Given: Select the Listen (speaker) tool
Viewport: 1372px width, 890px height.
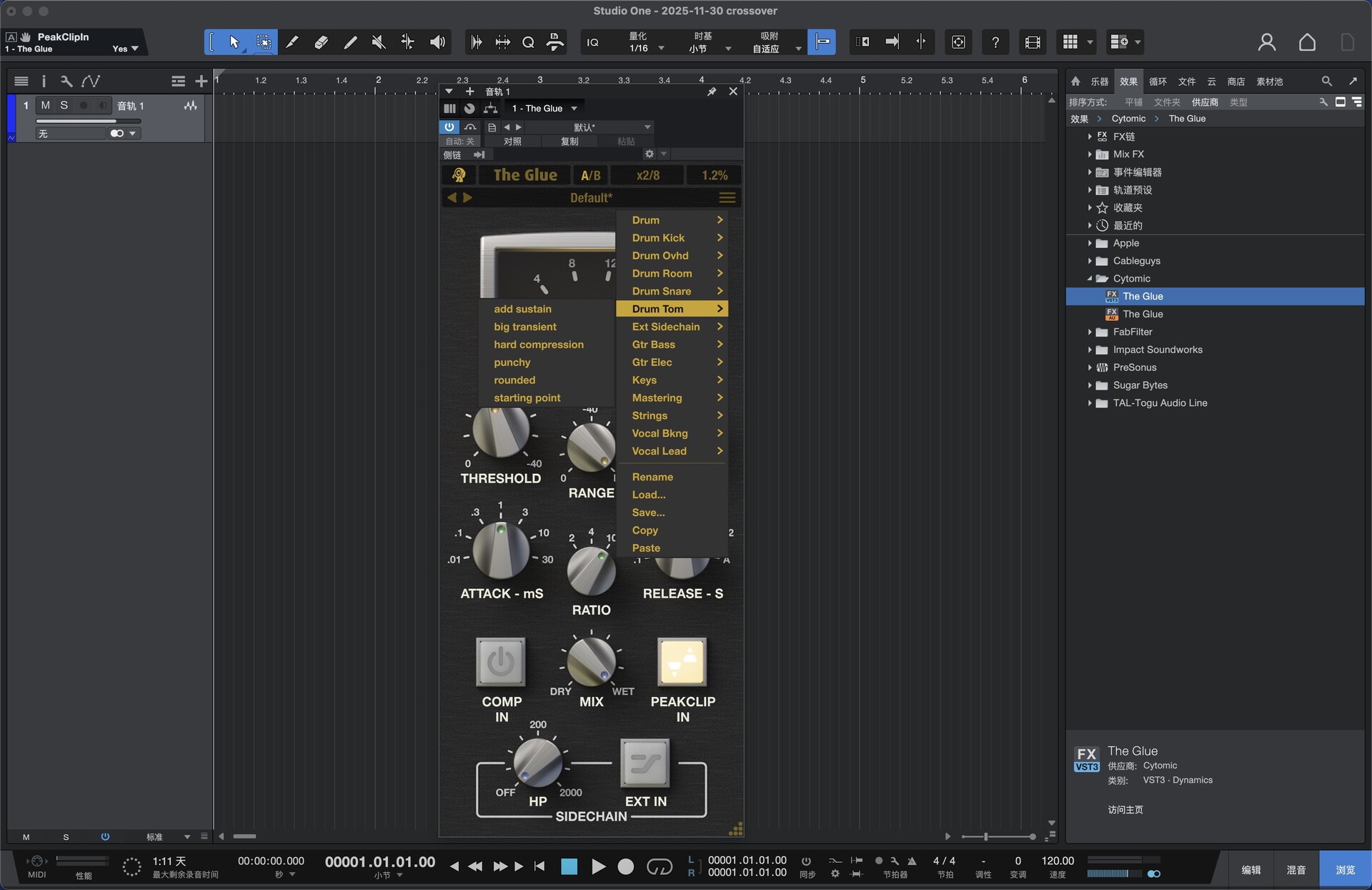Looking at the screenshot, I should click(437, 42).
